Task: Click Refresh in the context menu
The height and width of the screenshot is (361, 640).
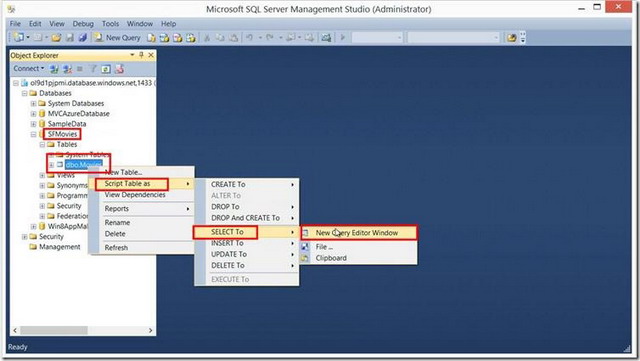Action: click(x=116, y=247)
